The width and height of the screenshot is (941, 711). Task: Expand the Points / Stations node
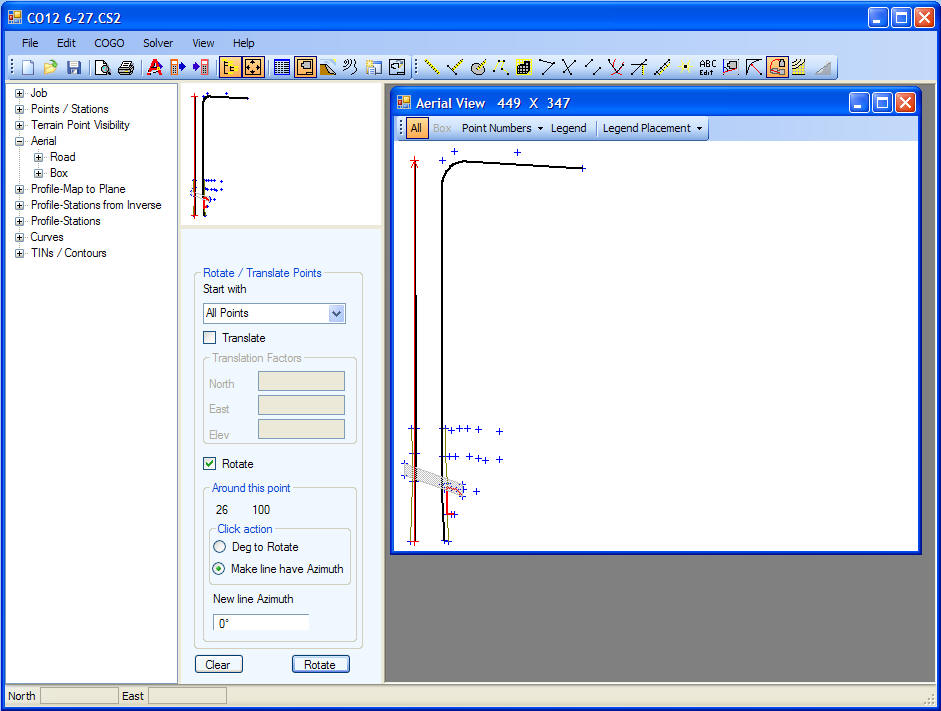tap(19, 109)
